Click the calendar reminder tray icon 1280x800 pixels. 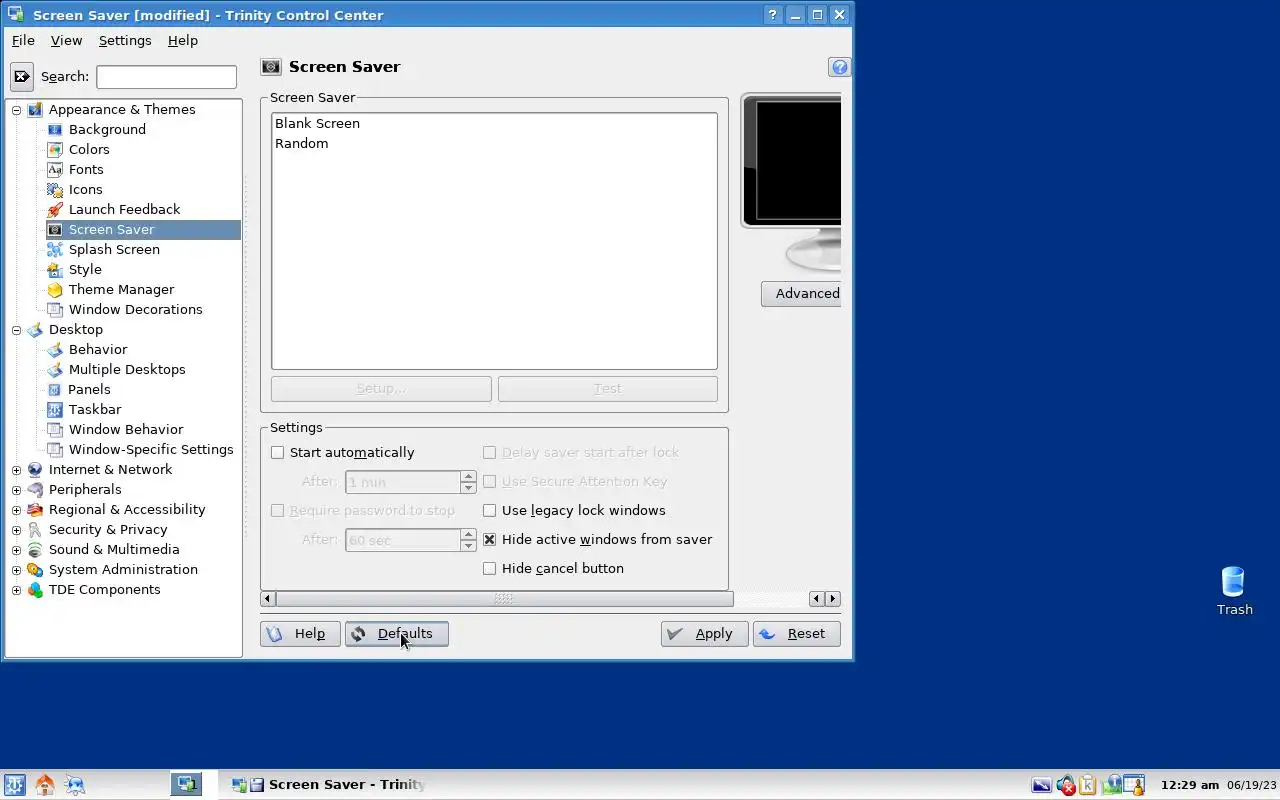[1133, 785]
